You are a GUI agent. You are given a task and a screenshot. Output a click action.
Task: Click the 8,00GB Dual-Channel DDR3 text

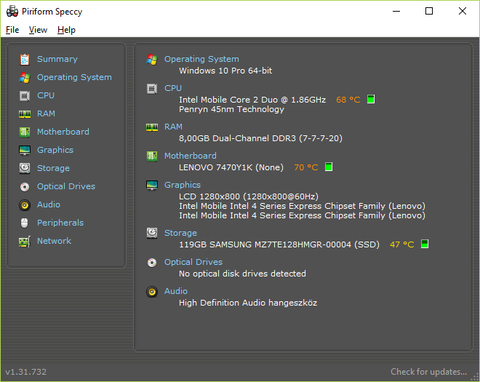pos(261,138)
